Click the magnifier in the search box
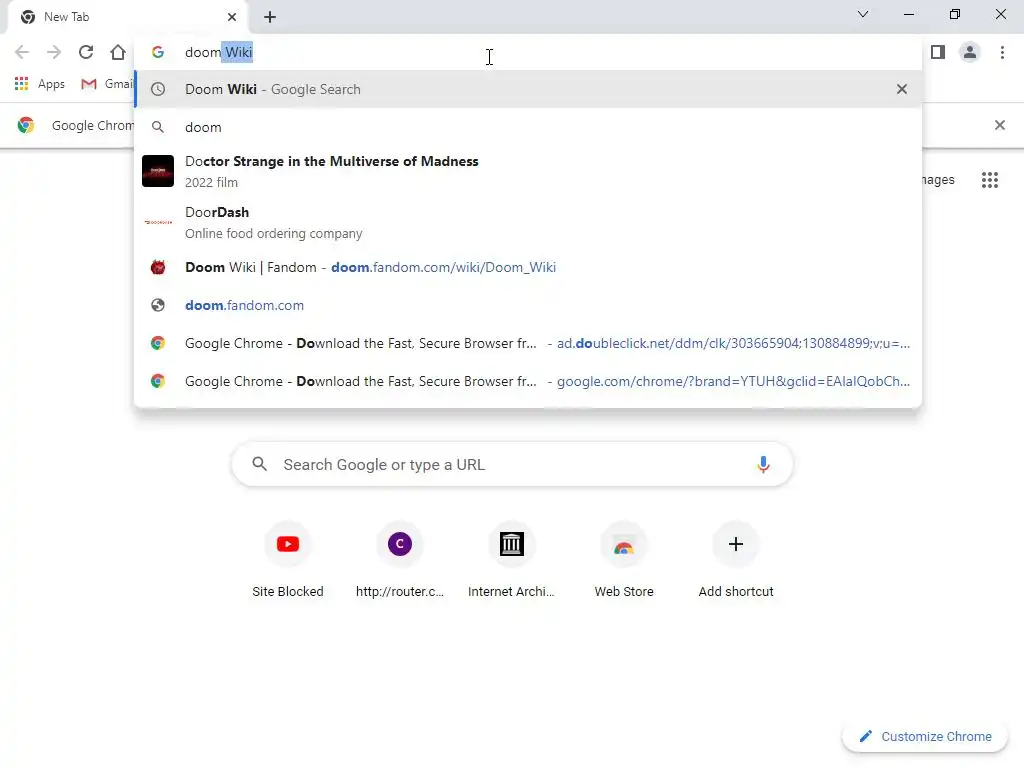Viewport: 1024px width, 768px height. [259, 464]
